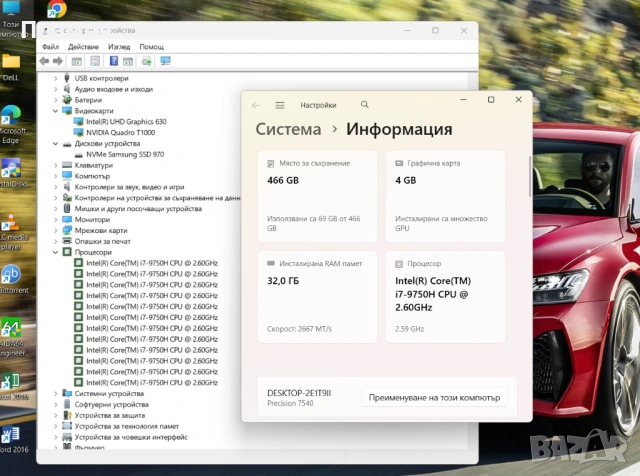Click the show/hide console tree toolbar icon
Screen dimensions: 640x476
(x=77, y=61)
